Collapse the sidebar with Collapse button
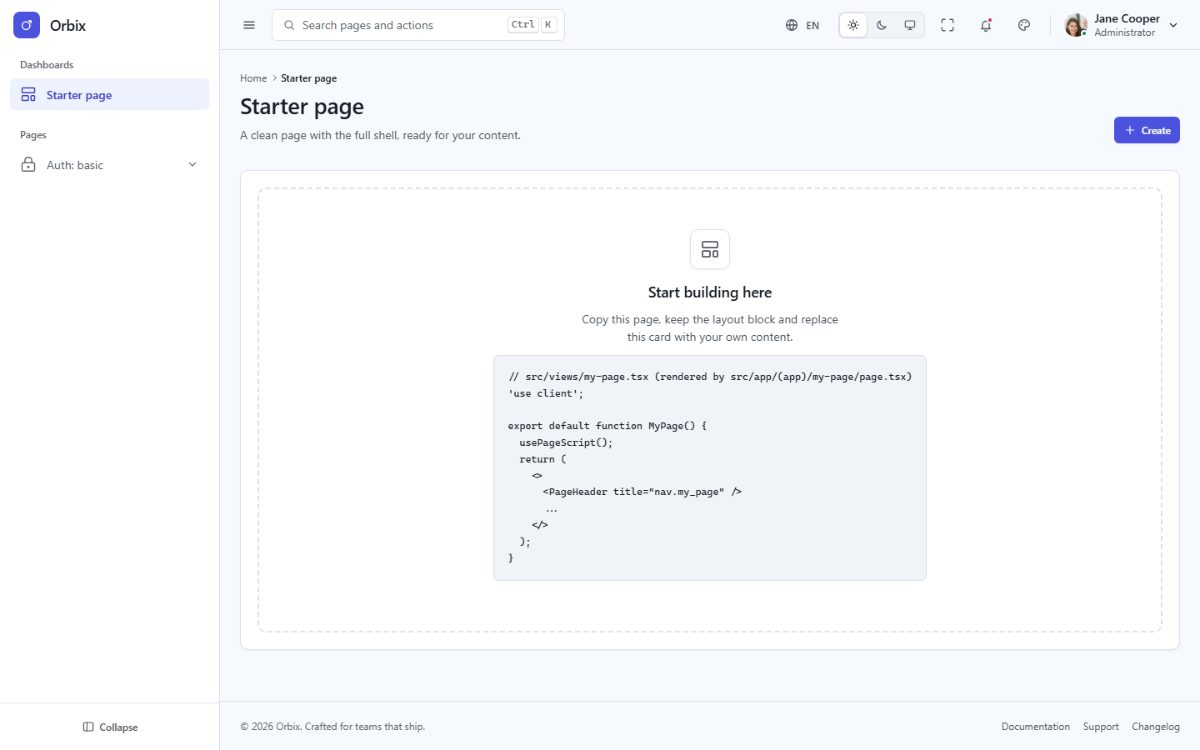This screenshot has height=750, width=1200. (x=110, y=727)
